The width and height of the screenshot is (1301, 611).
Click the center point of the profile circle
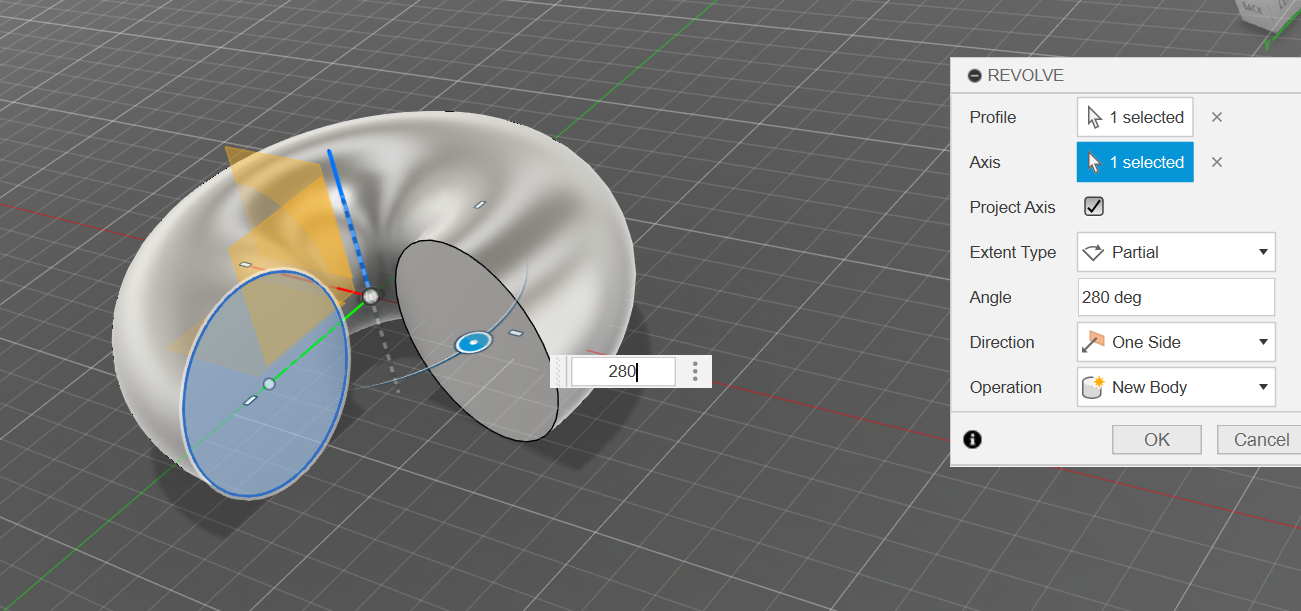(x=269, y=384)
